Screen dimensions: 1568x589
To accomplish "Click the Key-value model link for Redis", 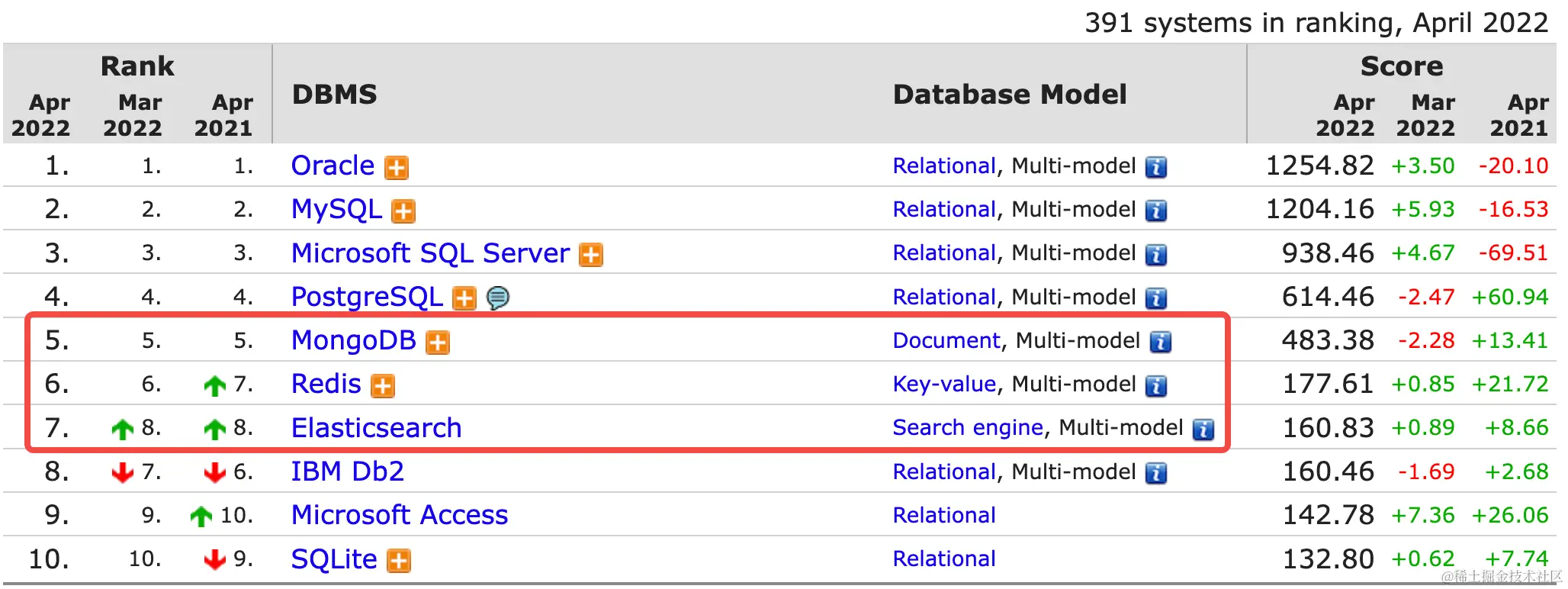I will tap(945, 384).
